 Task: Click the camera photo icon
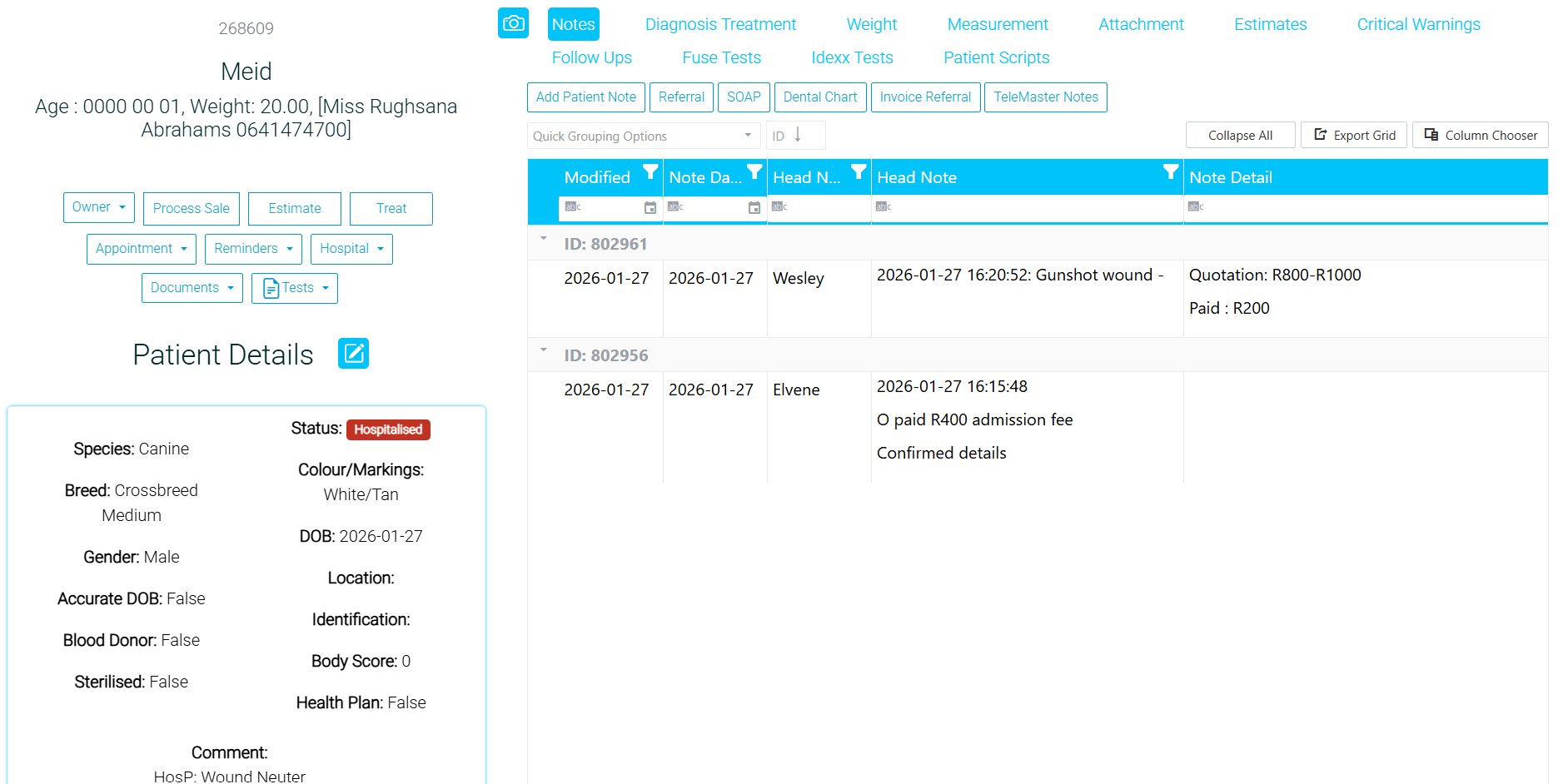click(513, 23)
